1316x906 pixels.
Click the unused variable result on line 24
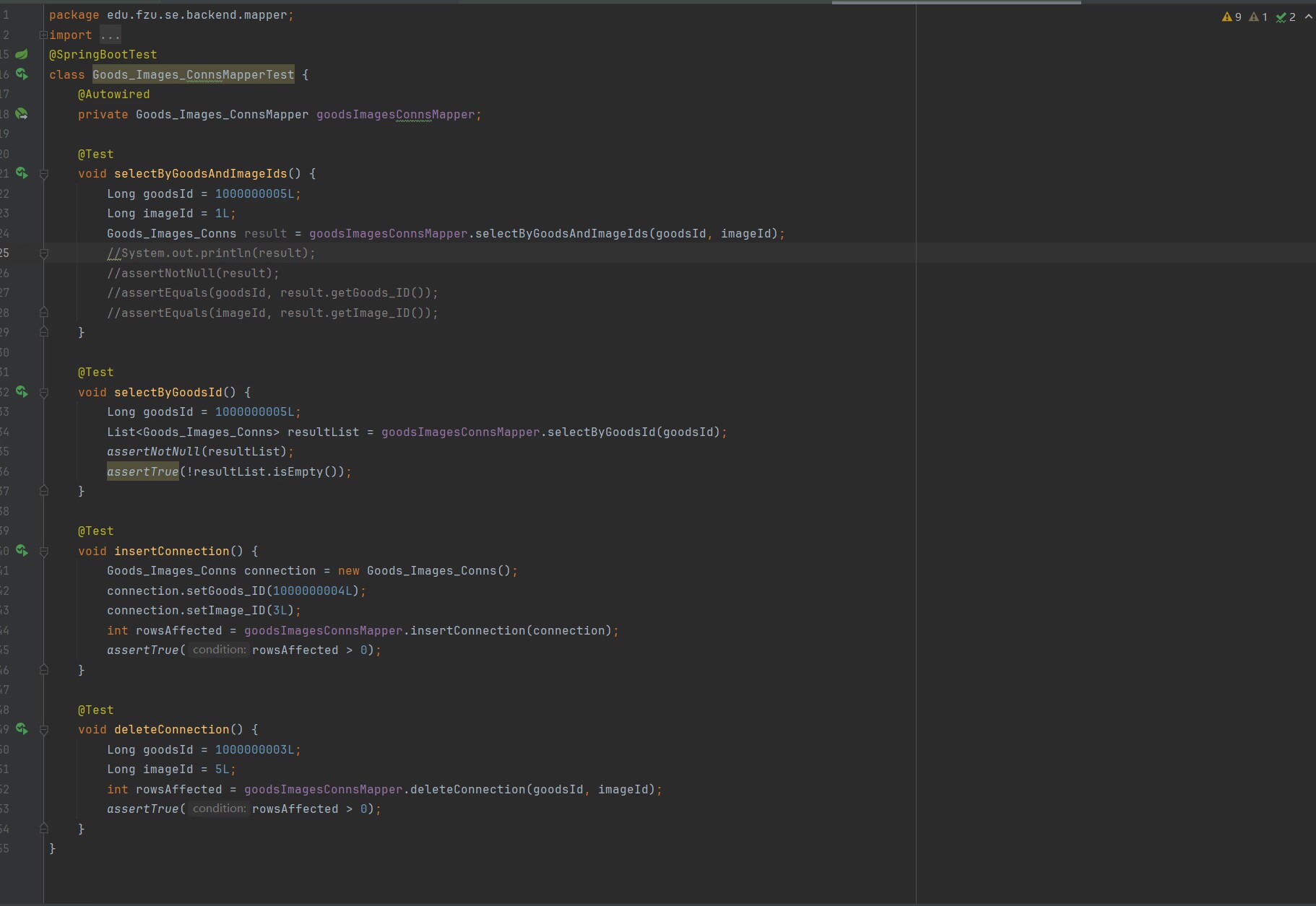tap(265, 233)
